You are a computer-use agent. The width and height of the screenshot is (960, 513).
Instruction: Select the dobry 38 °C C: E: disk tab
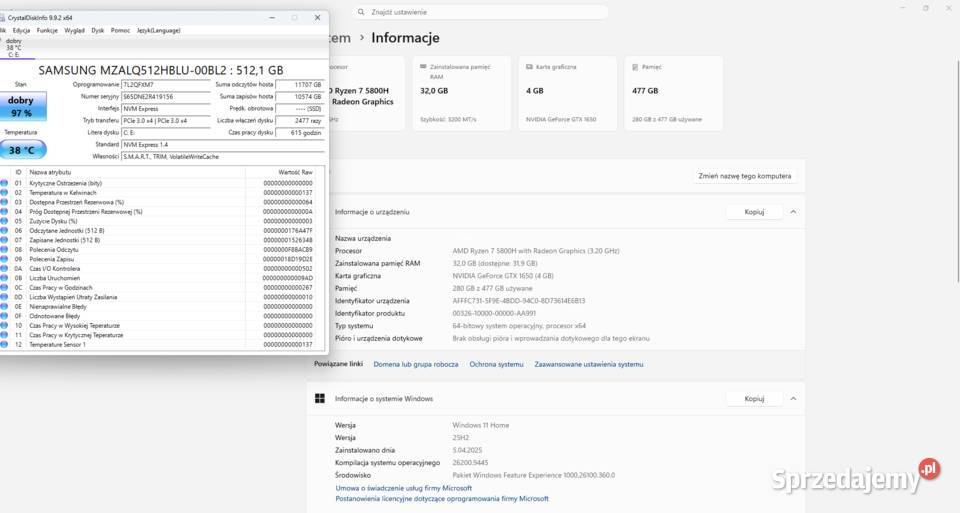click(x=13, y=48)
